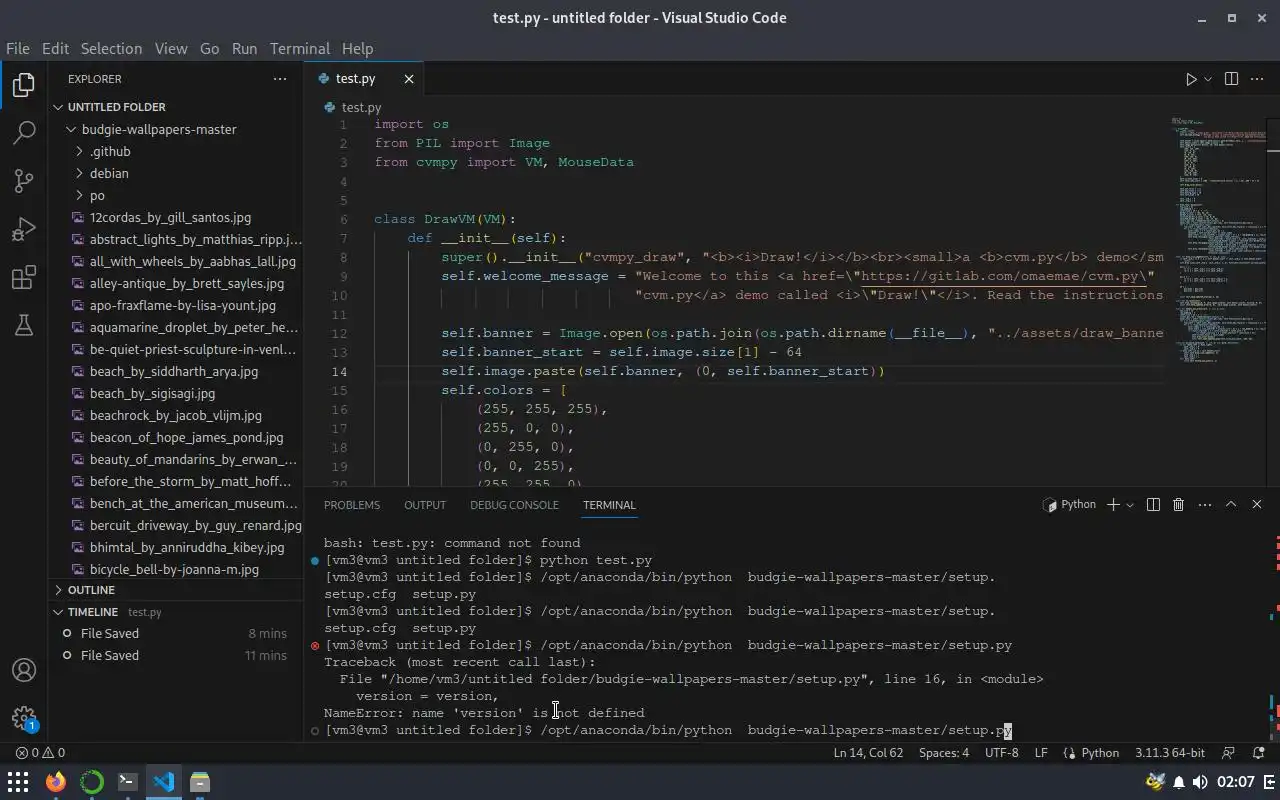Open terminal panel More Actions menu
The height and width of the screenshot is (800, 1280).
(x=1205, y=505)
